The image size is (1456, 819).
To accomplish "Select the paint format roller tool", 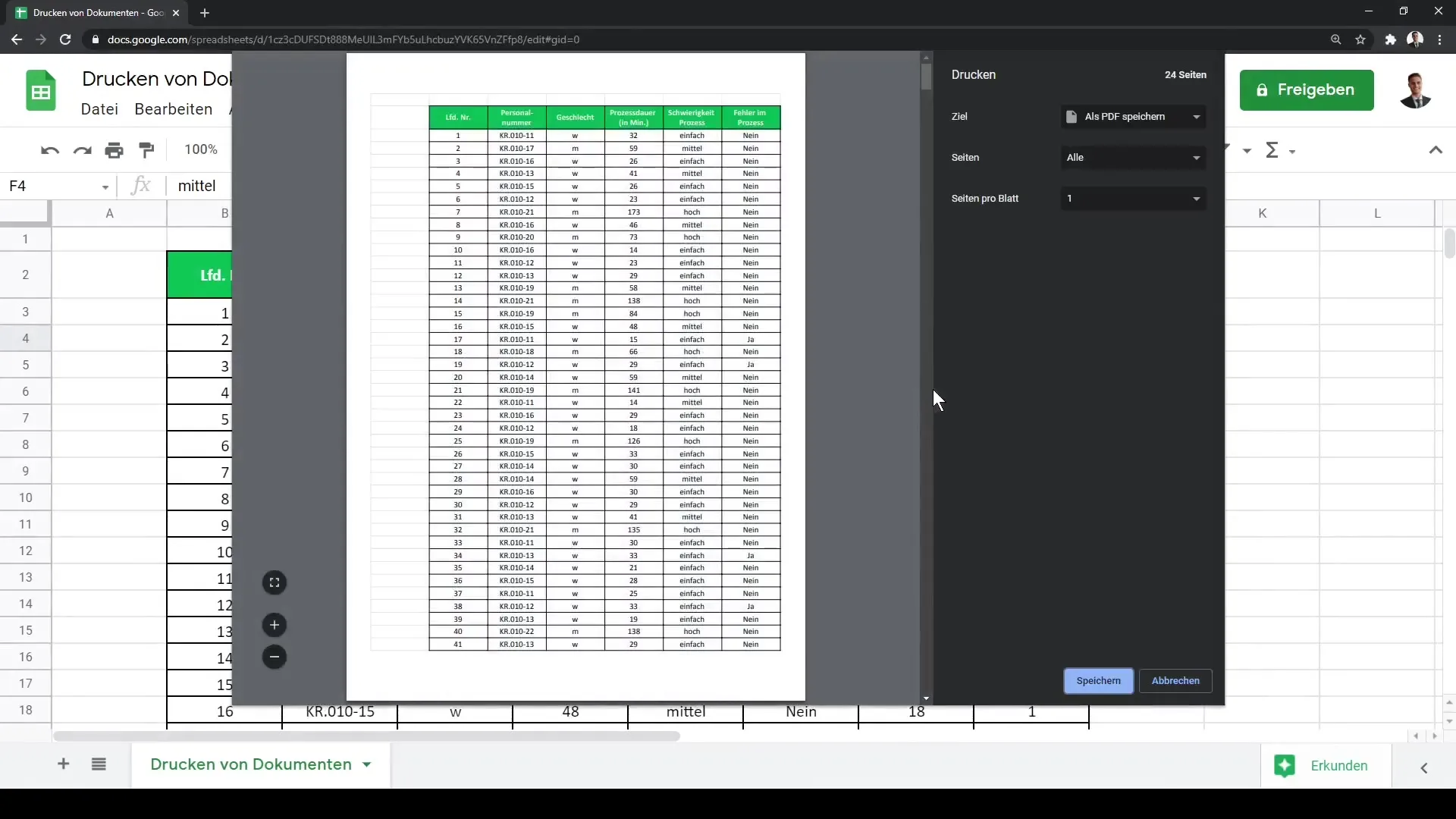I will (147, 150).
